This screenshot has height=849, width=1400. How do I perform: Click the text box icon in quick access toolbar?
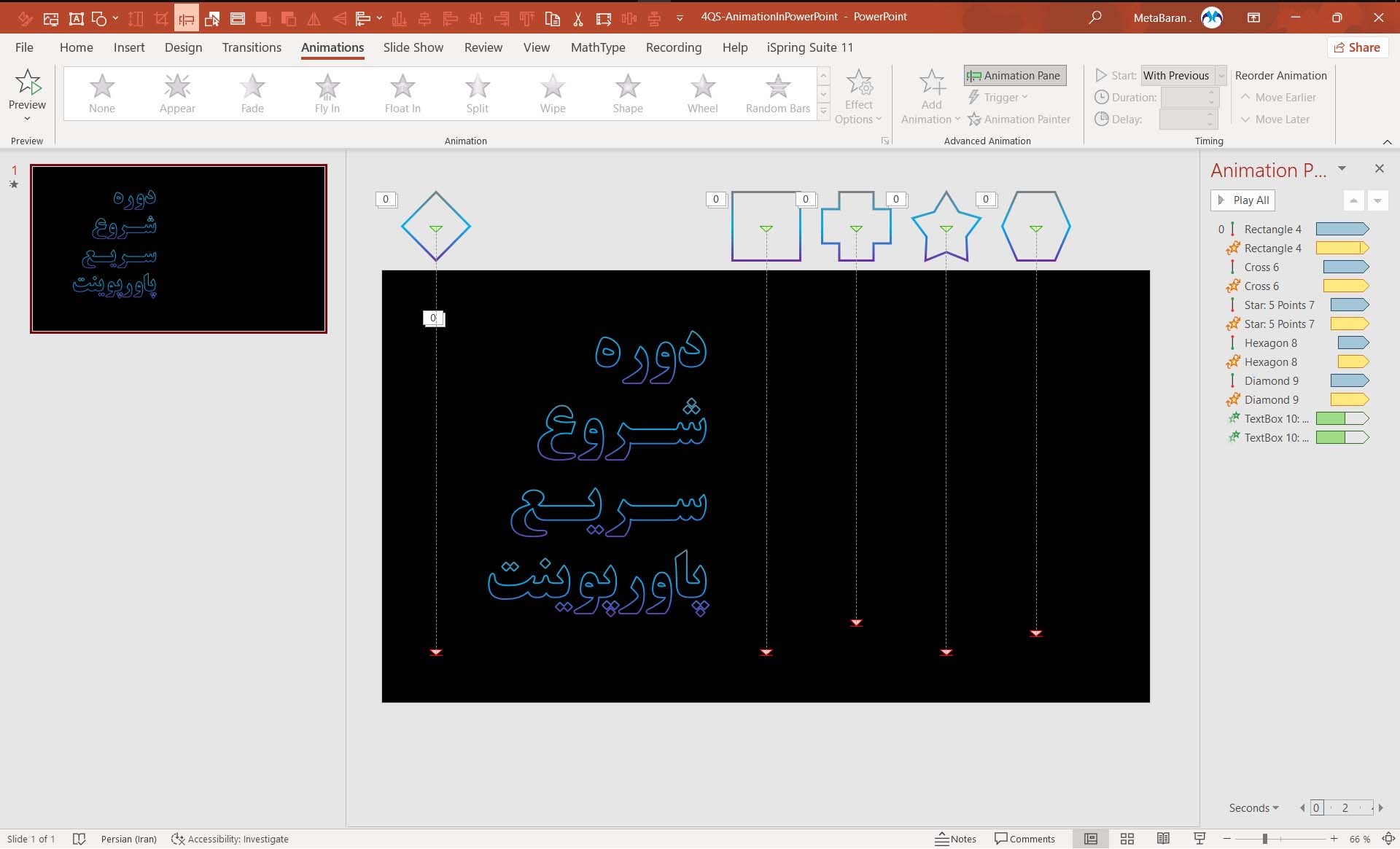pyautogui.click(x=76, y=18)
